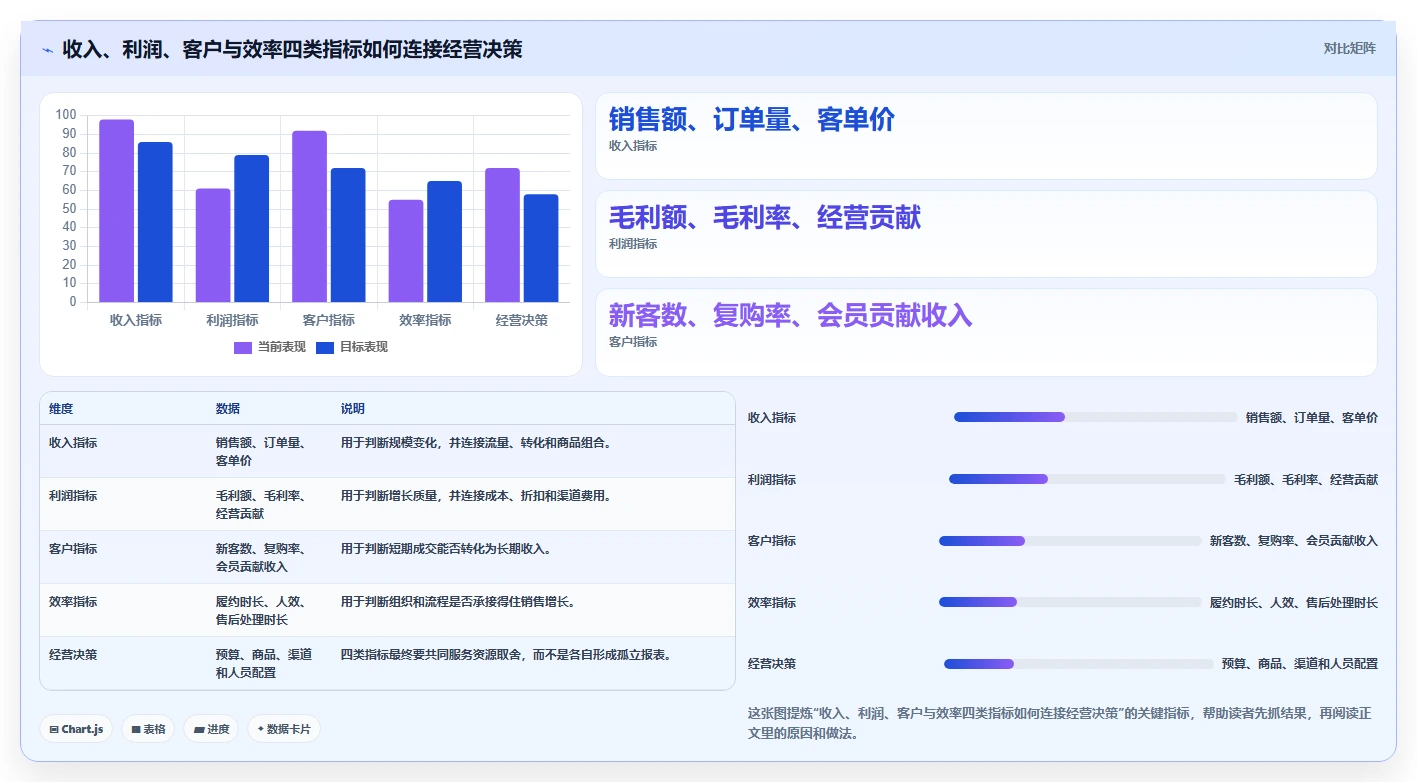Click the 收入指标 progress bar
Image resolution: width=1417 pixels, height=782 pixels.
(1095, 417)
